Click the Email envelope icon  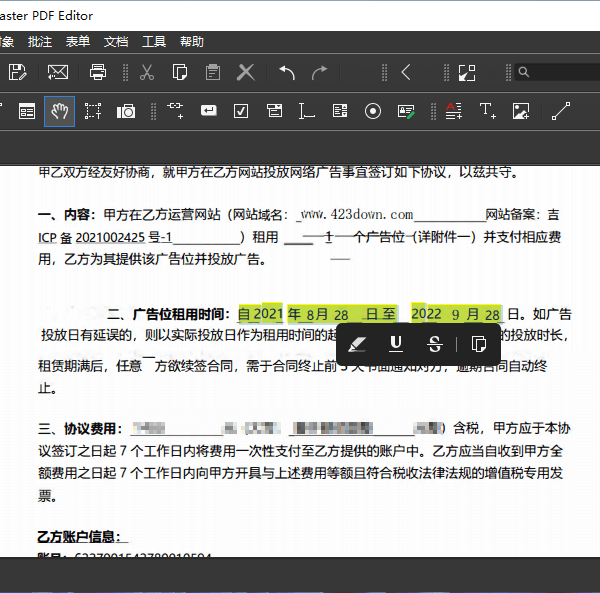(58, 72)
